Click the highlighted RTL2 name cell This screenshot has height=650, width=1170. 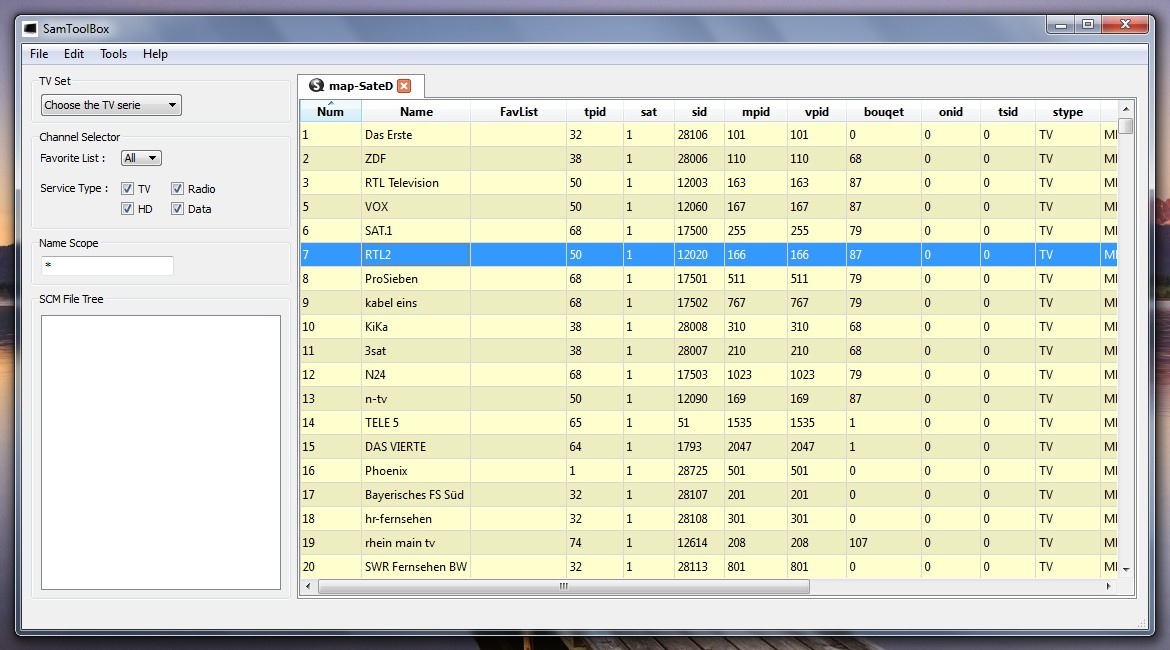click(x=416, y=254)
